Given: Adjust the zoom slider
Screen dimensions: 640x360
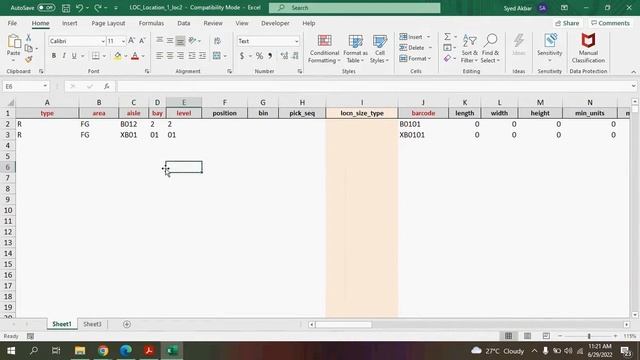Looking at the screenshot, I should coord(589,336).
